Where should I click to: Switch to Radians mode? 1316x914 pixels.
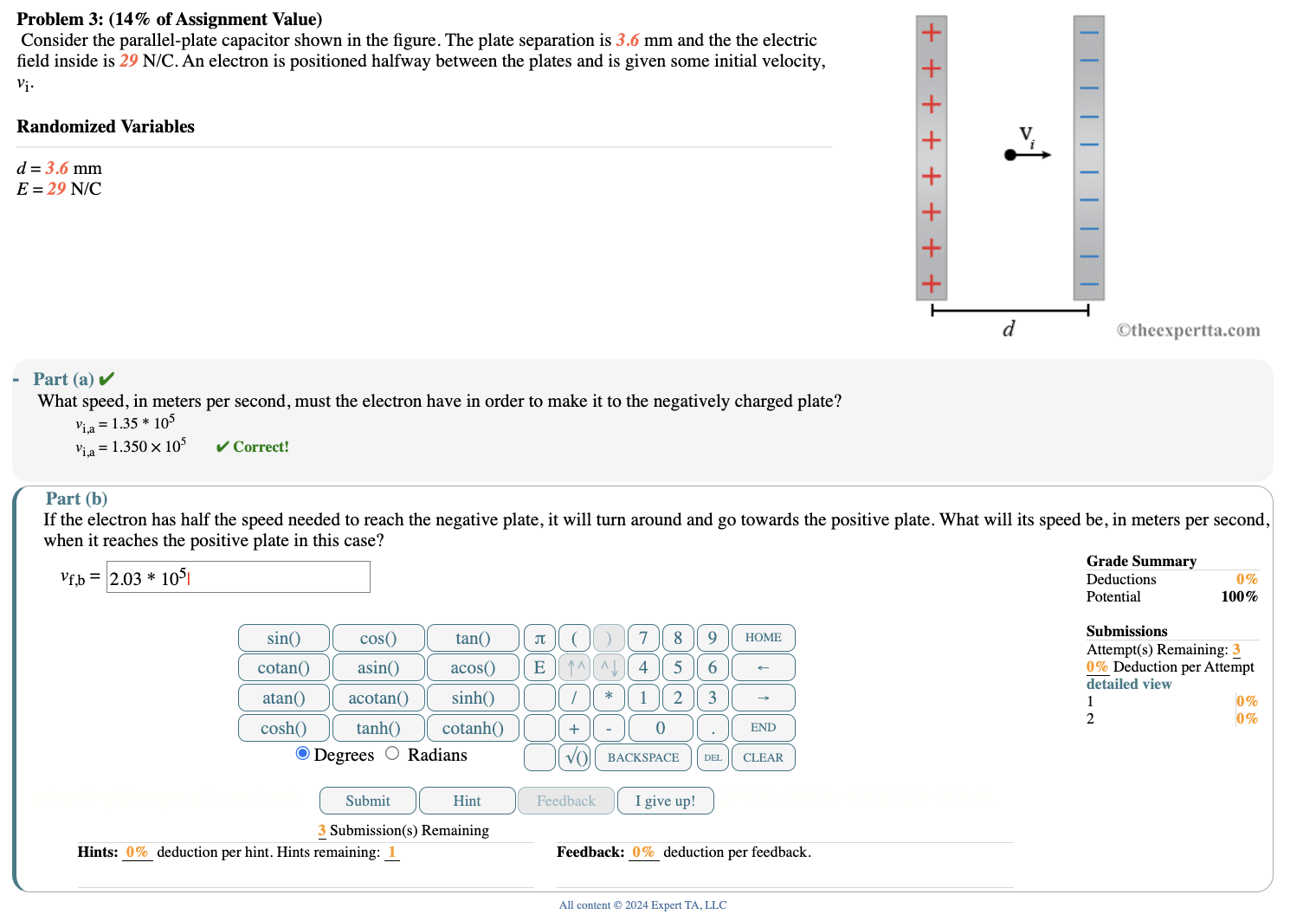391,754
